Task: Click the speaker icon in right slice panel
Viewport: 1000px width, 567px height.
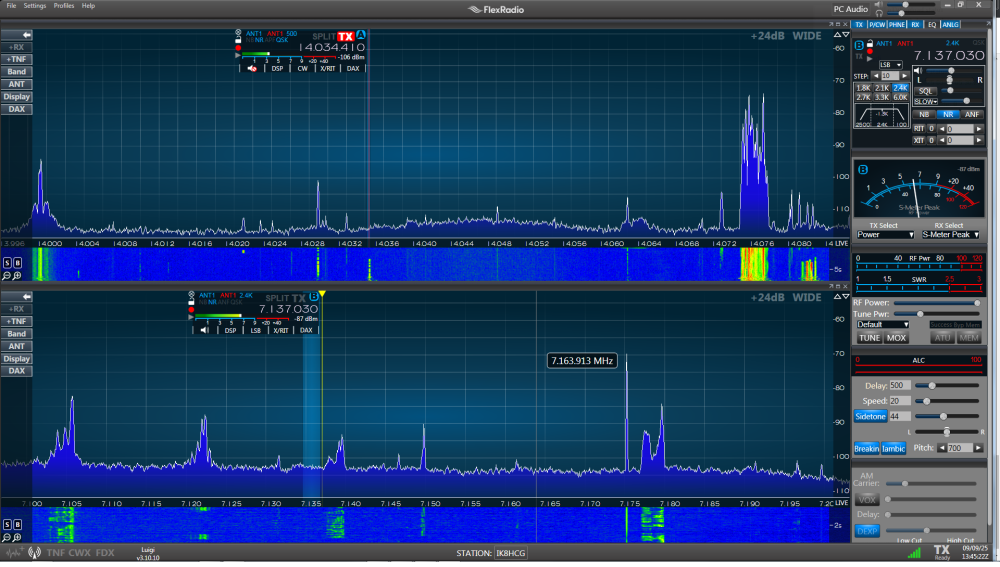Action: [918, 71]
